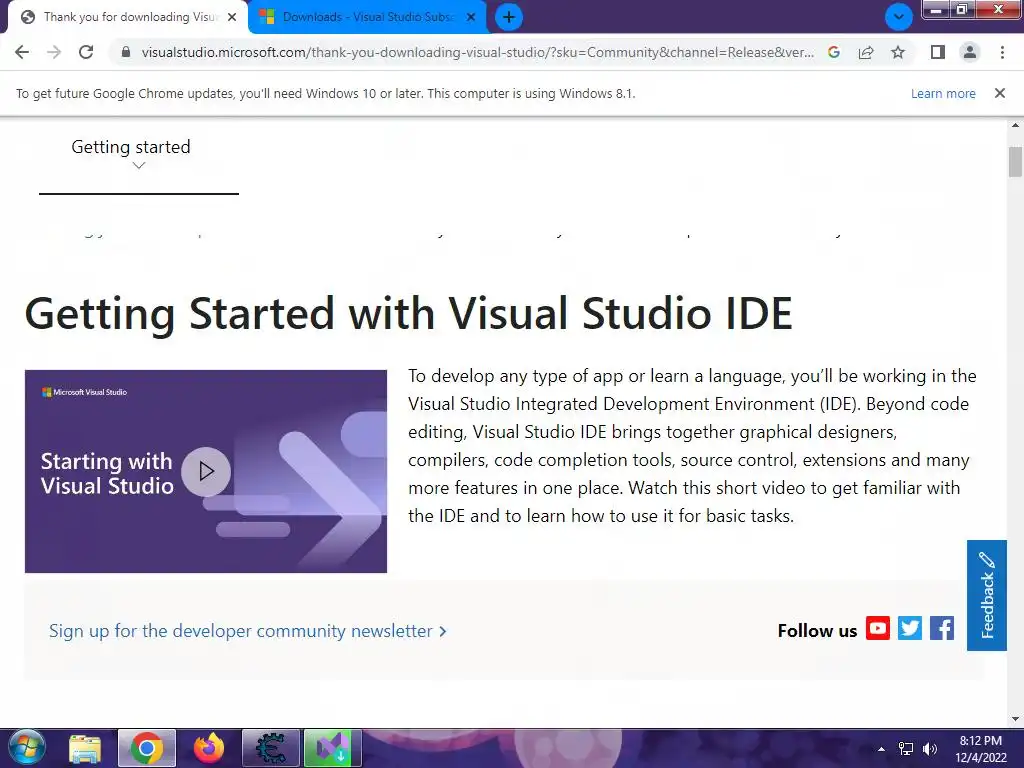Open the Visual Studio Installer taskbar icon
The width and height of the screenshot is (1024, 768).
pos(333,748)
